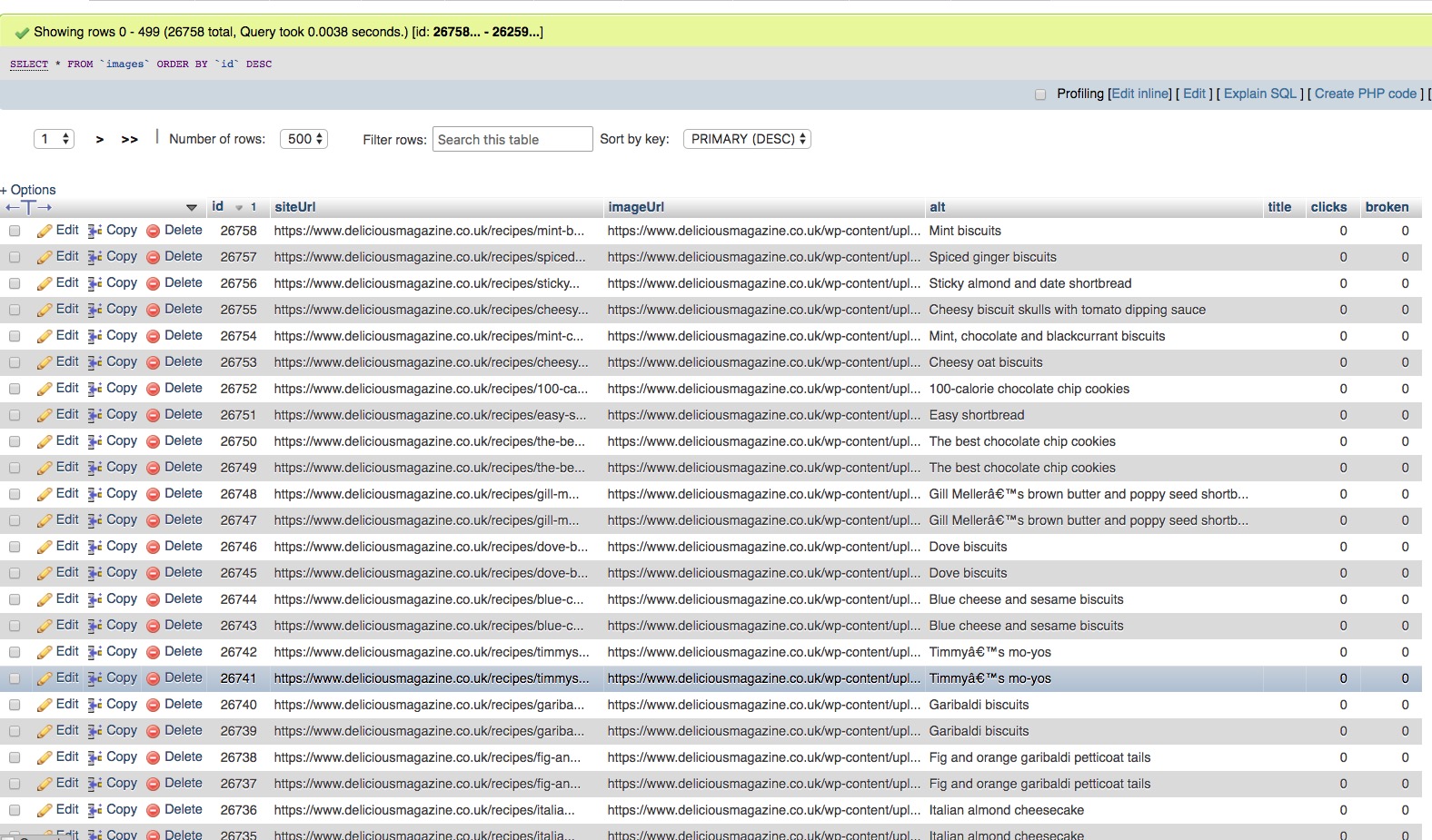Enable the Profiling checkbox
1432x840 pixels.
pyautogui.click(x=1040, y=94)
